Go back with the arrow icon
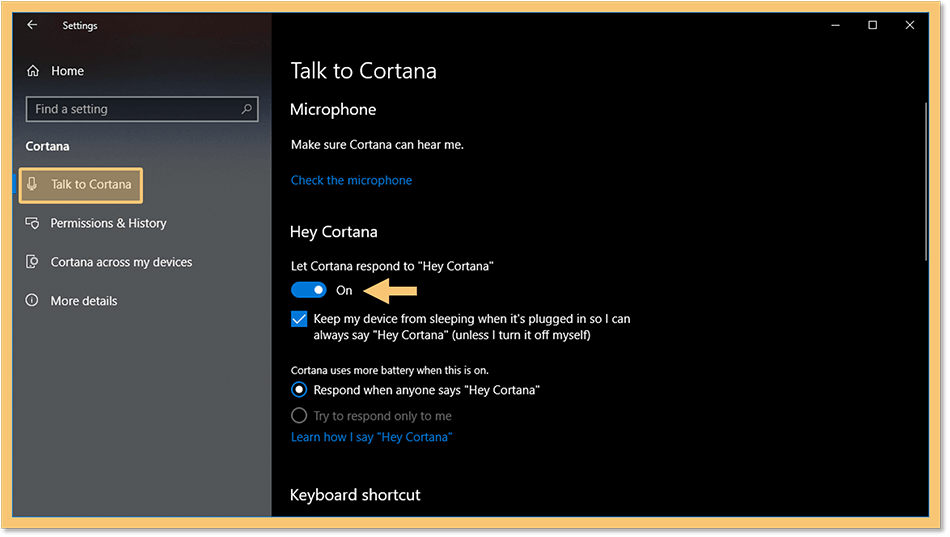The height and width of the screenshot is (537, 950). pyautogui.click(x=32, y=25)
